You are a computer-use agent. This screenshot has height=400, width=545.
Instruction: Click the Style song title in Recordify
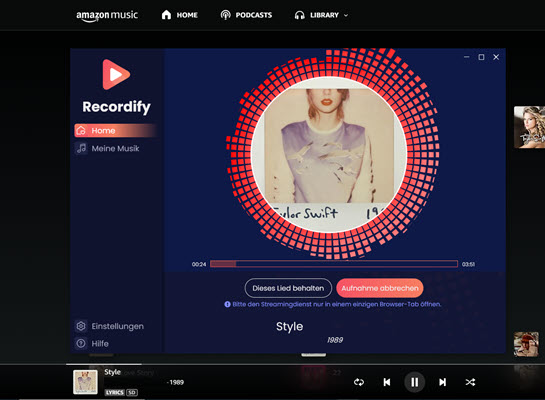tap(290, 327)
